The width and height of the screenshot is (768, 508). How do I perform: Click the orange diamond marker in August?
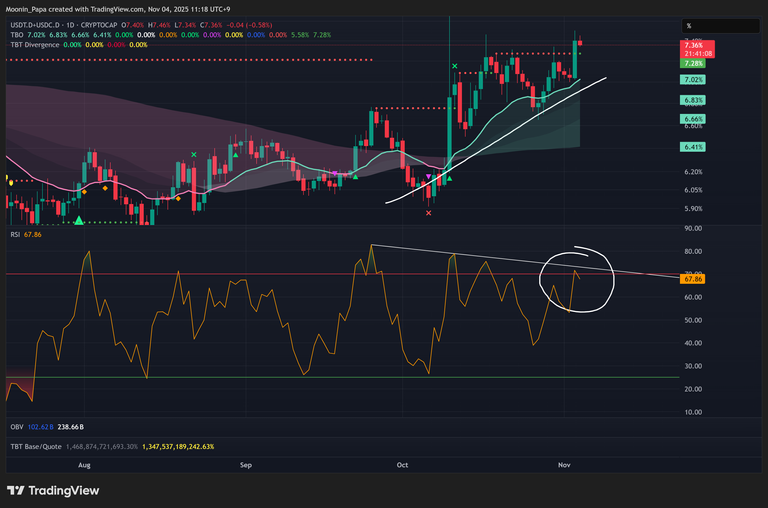[85, 189]
